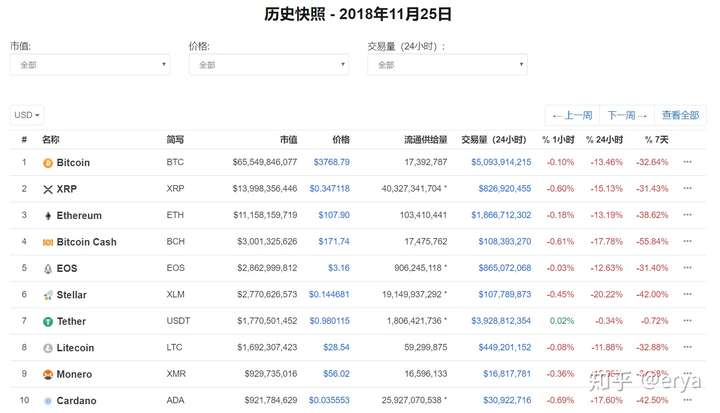
Task: Click Stellar 24-hour change -20.22%
Action: pos(607,294)
